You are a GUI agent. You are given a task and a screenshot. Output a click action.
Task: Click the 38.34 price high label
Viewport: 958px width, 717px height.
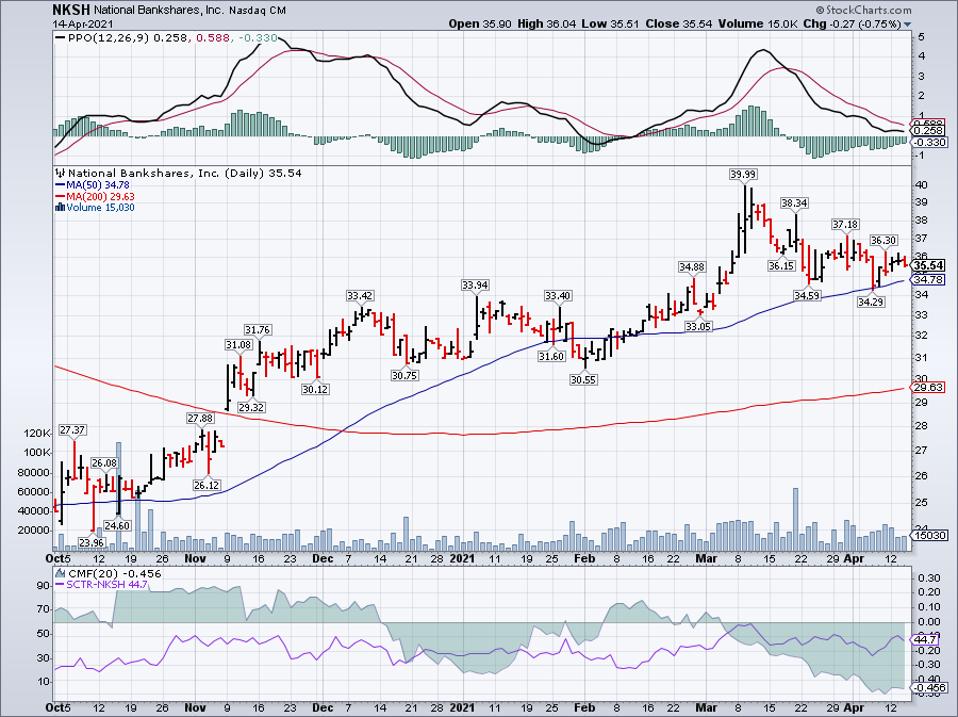click(x=794, y=203)
